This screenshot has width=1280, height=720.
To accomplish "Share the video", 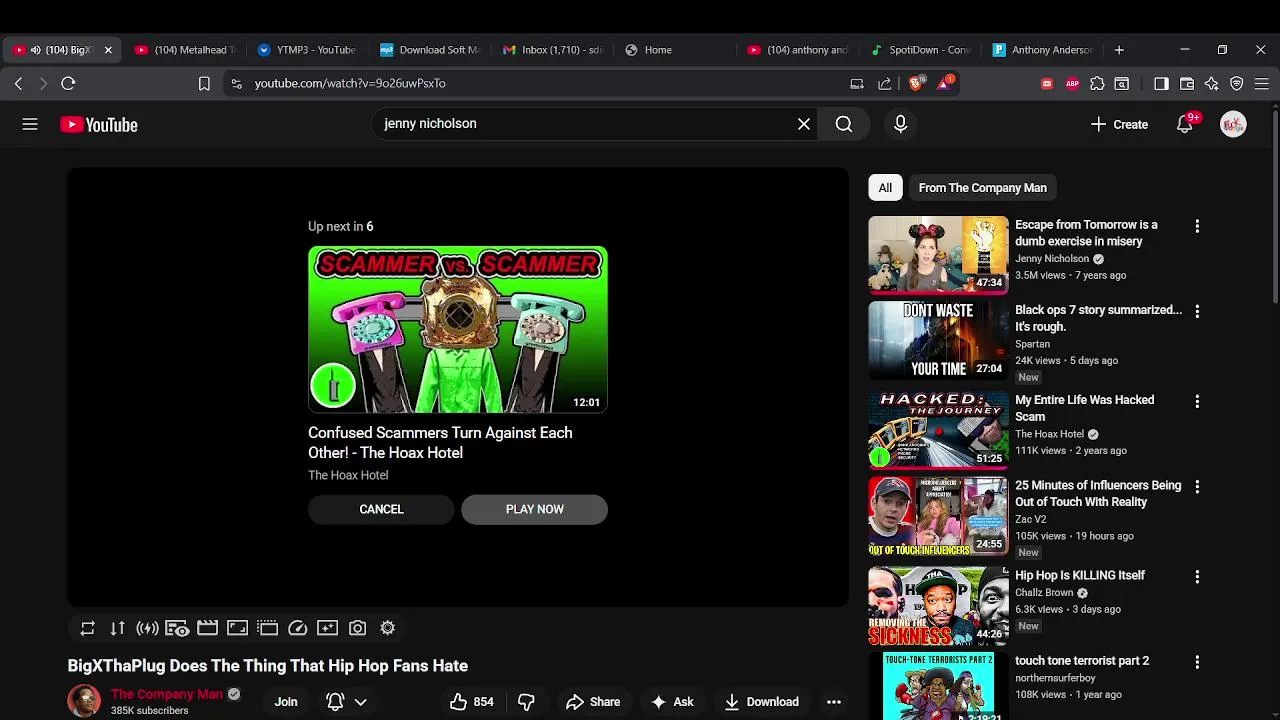I will click(593, 702).
